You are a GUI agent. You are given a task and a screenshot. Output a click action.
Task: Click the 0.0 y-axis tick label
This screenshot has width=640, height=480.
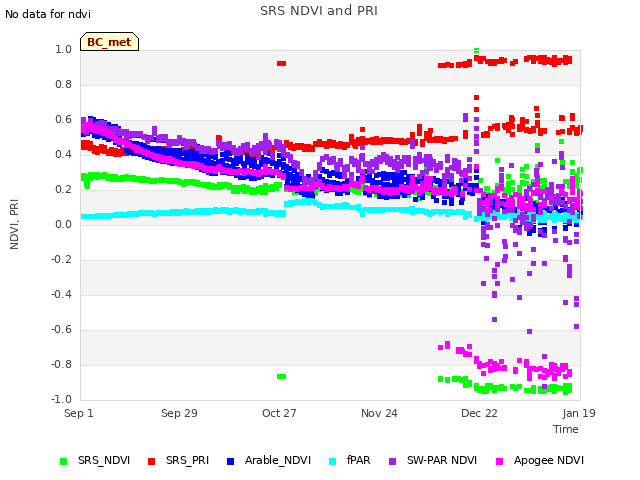(x=63, y=224)
